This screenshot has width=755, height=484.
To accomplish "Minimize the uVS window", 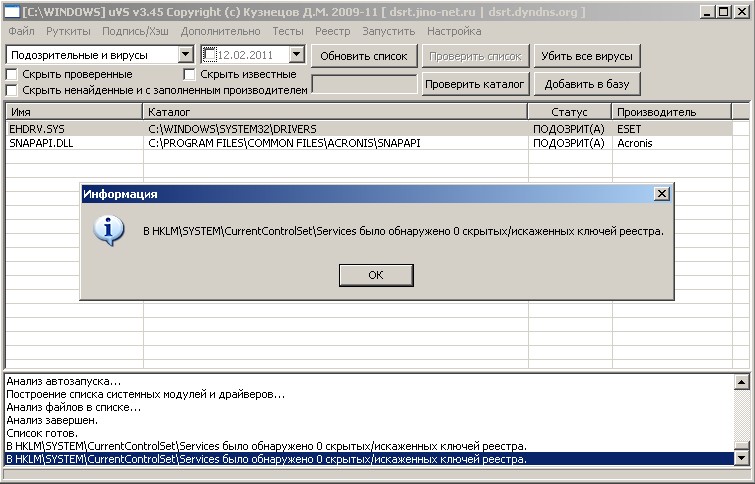I will [x=707, y=12].
